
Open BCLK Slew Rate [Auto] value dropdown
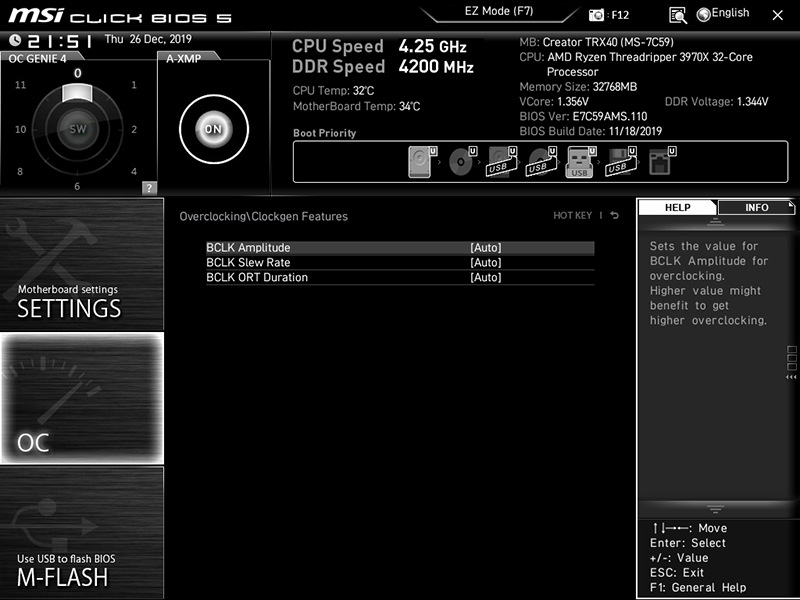[485, 263]
